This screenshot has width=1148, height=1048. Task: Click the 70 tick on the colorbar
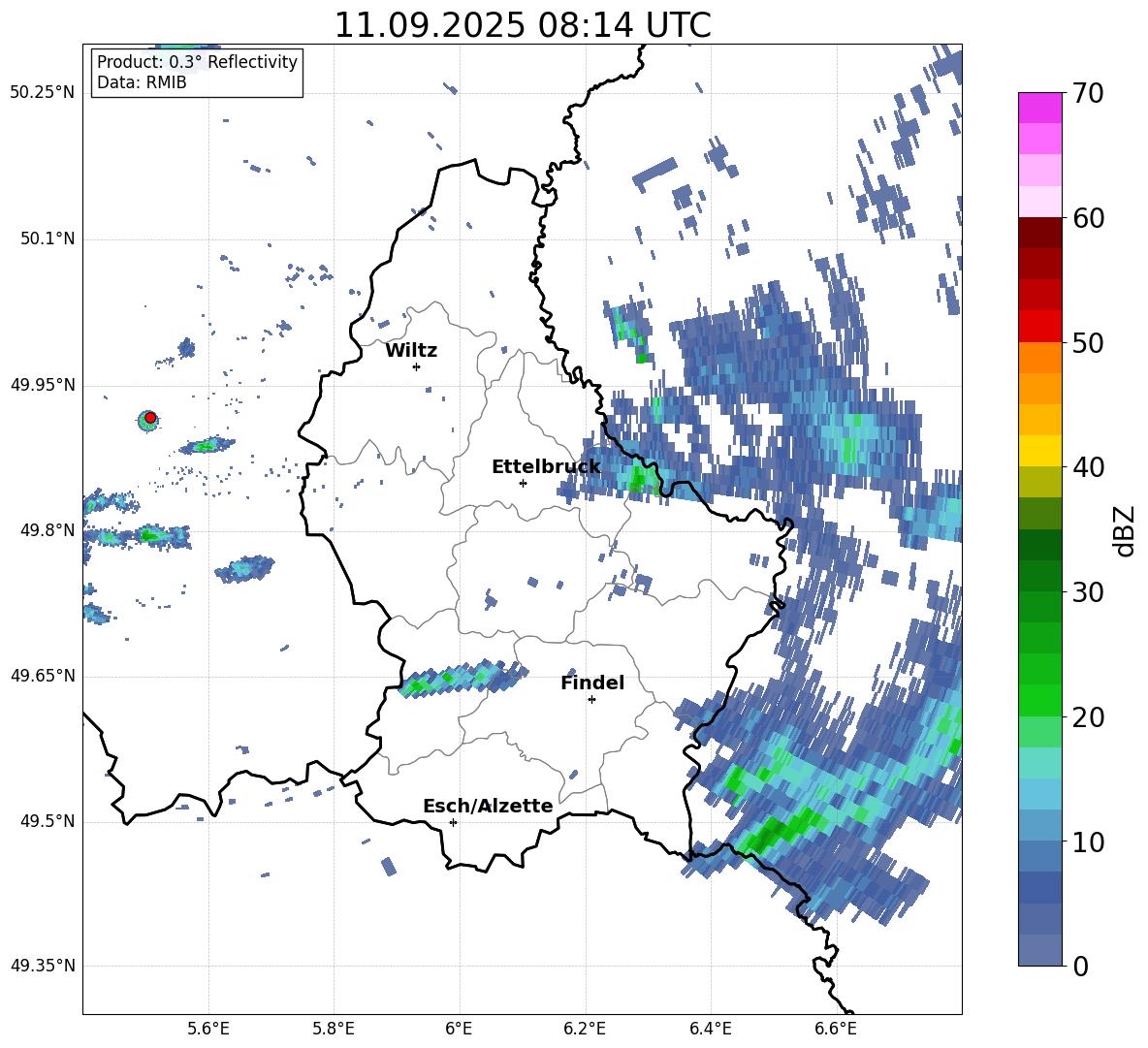(x=1088, y=93)
